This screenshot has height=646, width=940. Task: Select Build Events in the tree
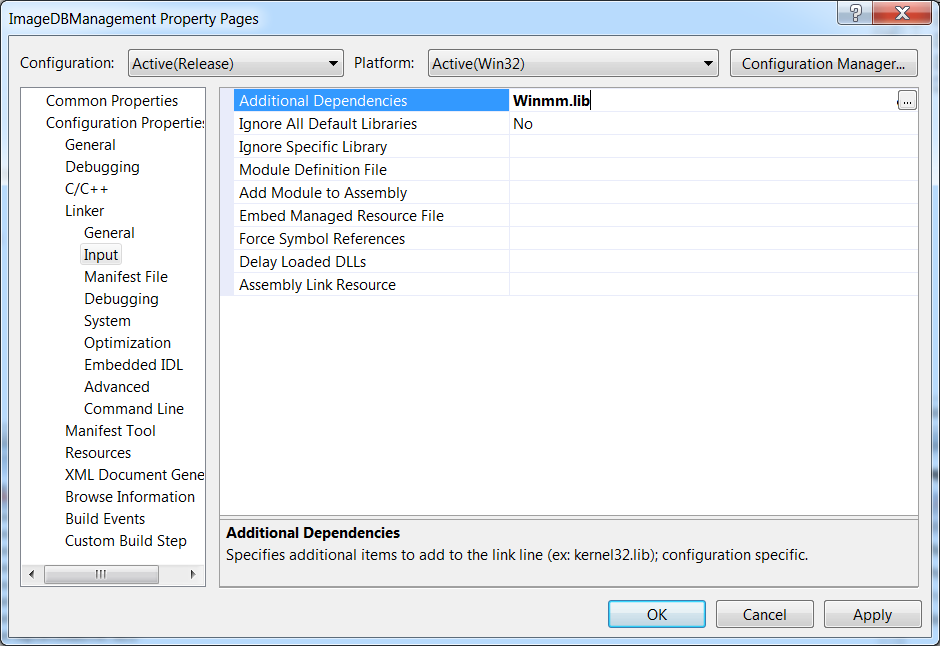tap(105, 519)
